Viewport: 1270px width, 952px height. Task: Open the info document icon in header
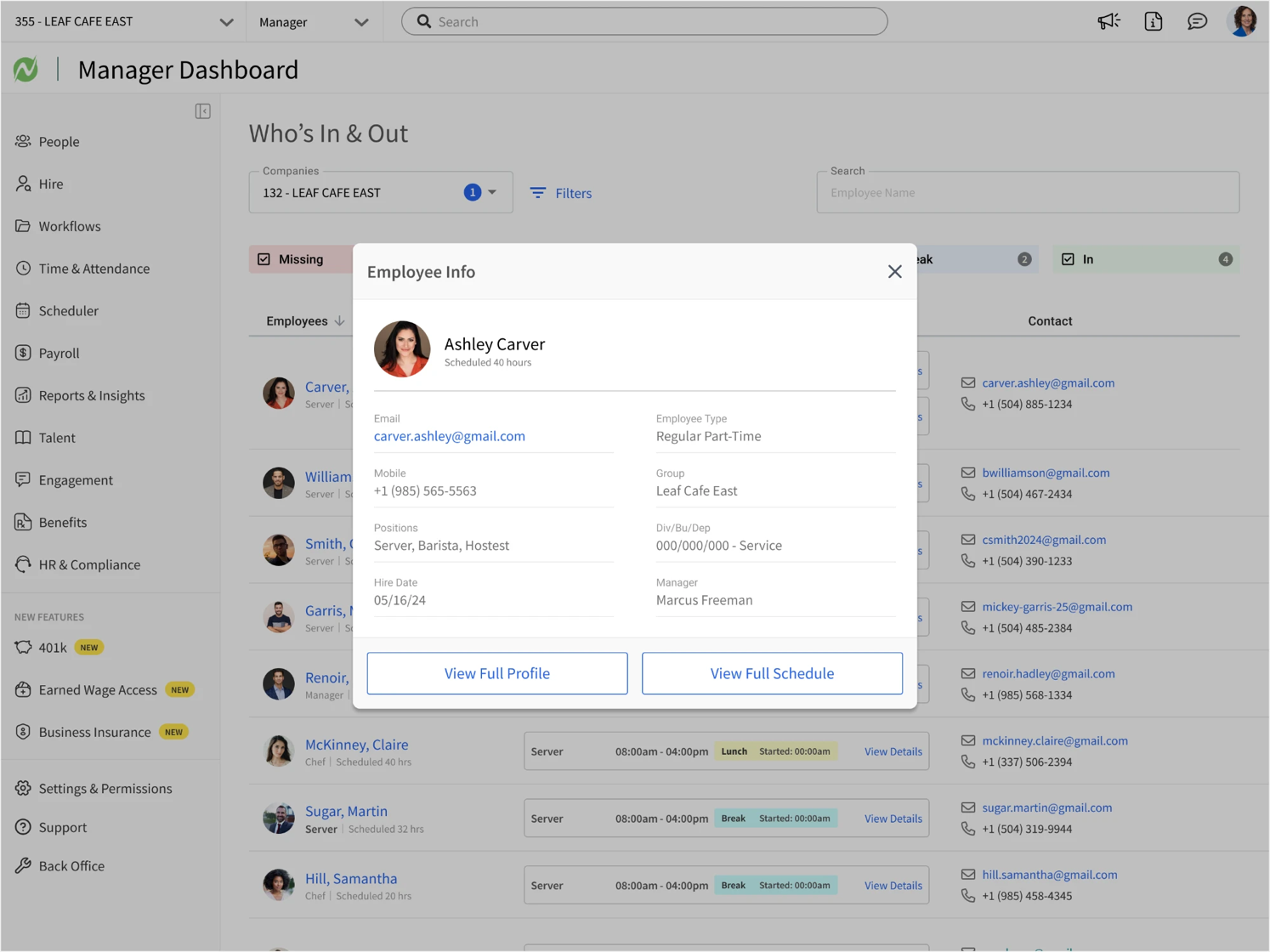(x=1154, y=21)
